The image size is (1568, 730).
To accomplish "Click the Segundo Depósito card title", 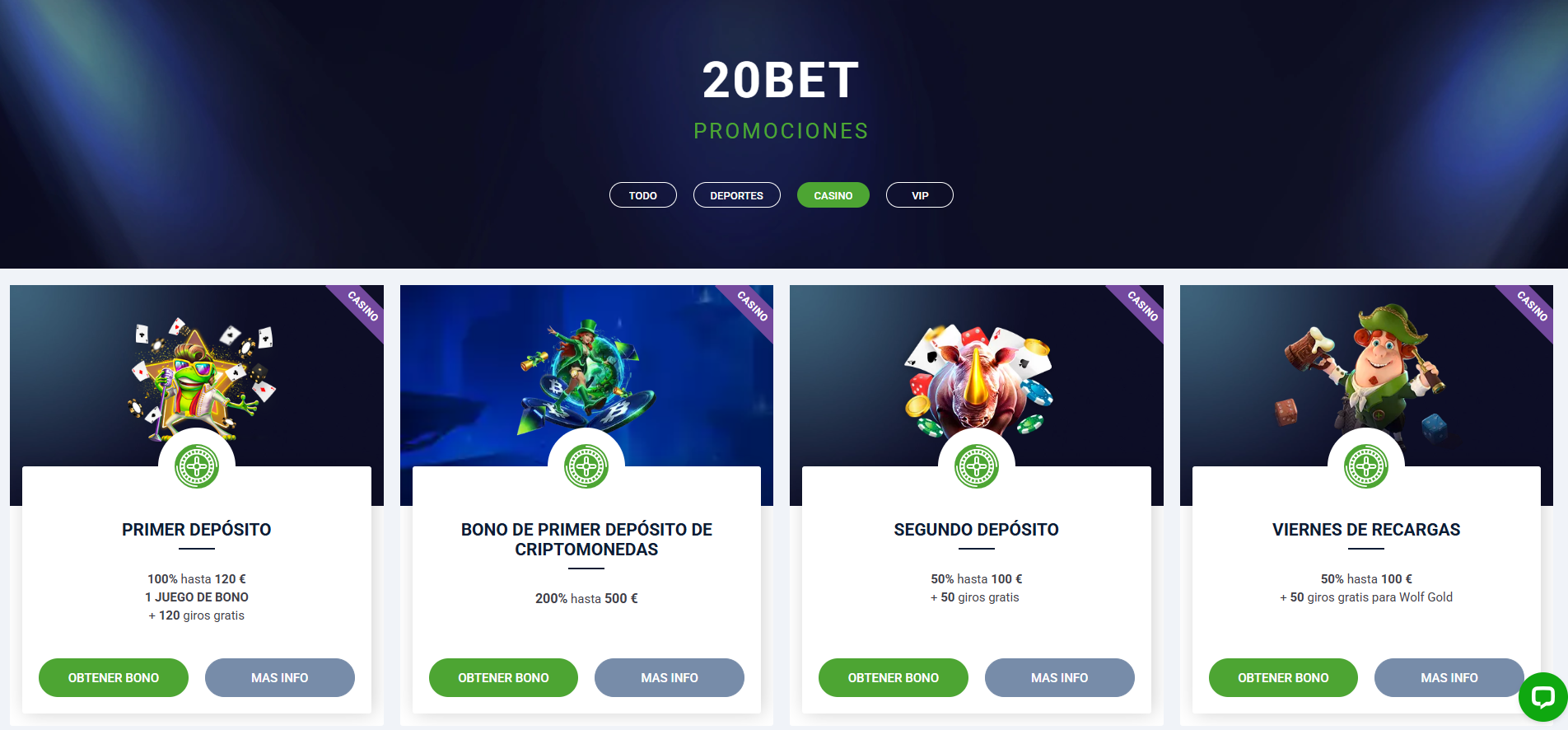I will tap(977, 530).
